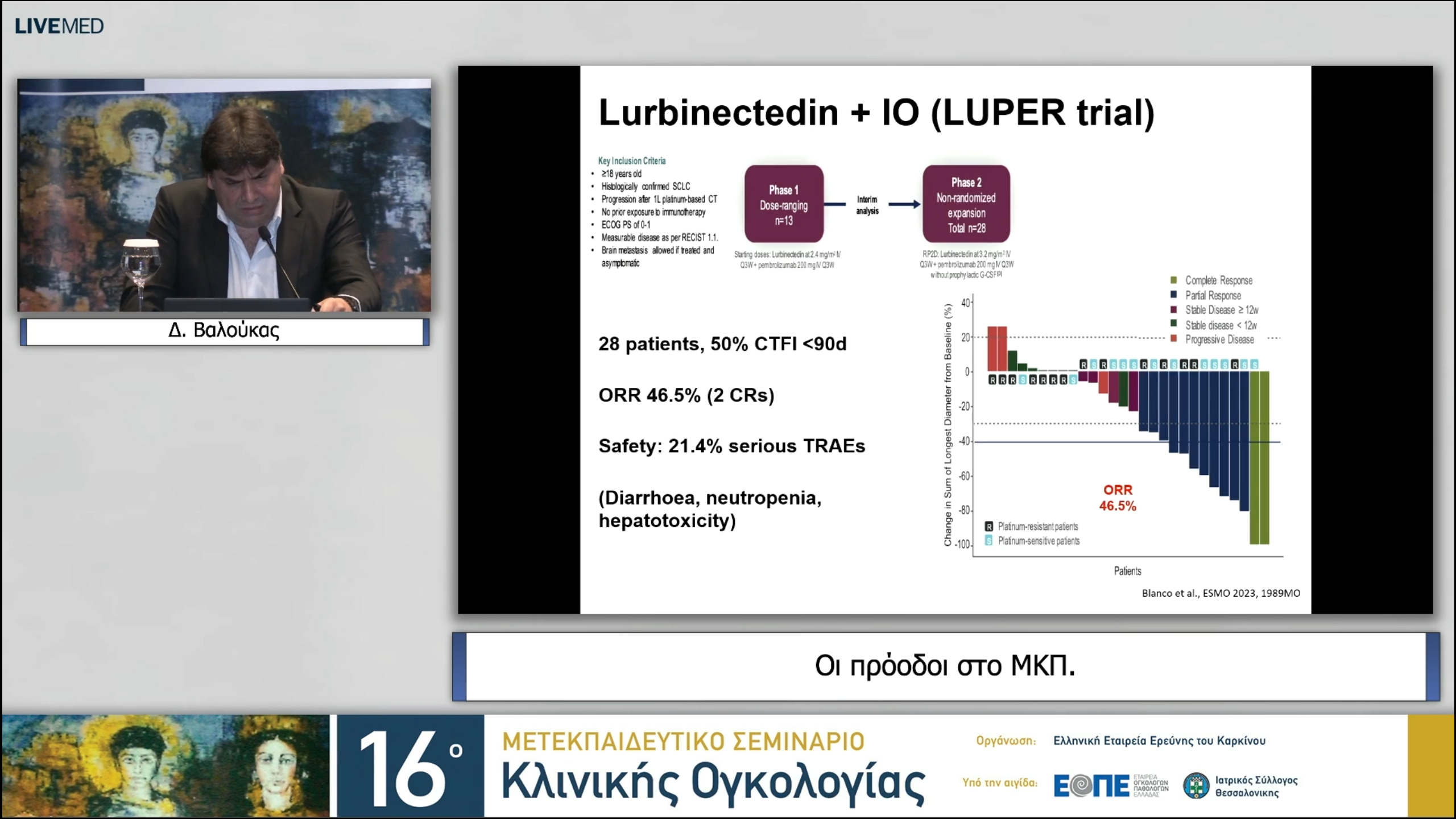This screenshot has width=1456, height=819.
Task: Click the Phase 2 Non-randomized expansion box
Action: click(x=966, y=204)
